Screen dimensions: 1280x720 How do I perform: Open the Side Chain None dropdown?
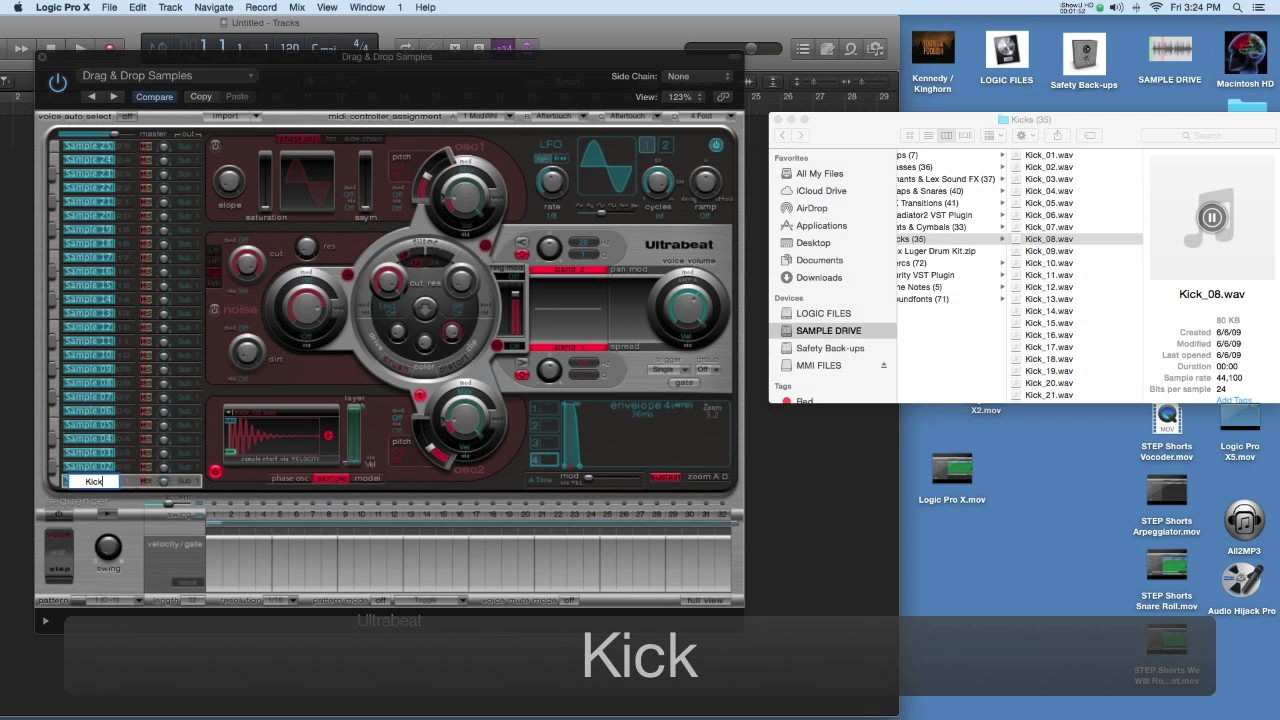[698, 77]
